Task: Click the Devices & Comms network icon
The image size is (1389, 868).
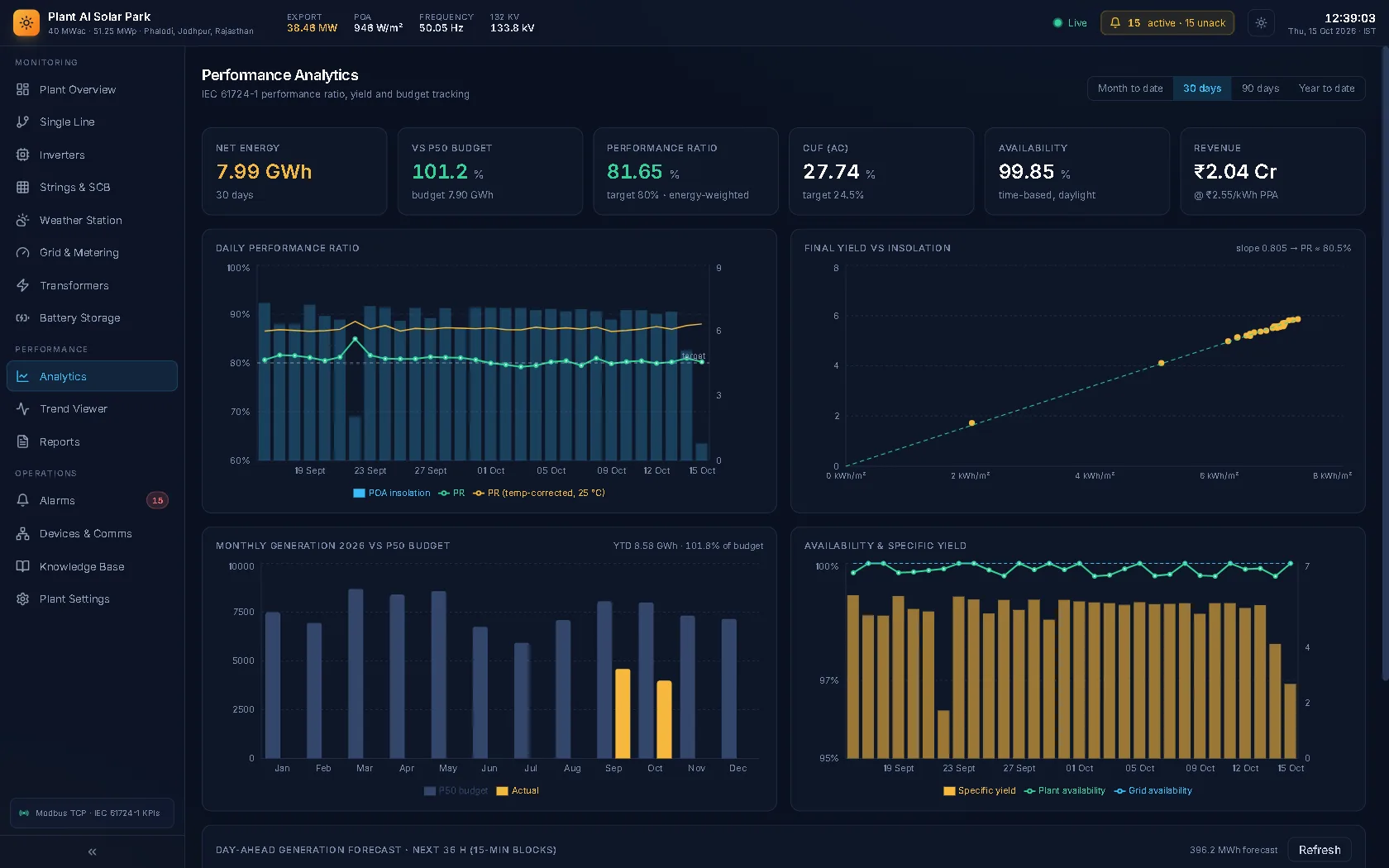Action: point(22,533)
